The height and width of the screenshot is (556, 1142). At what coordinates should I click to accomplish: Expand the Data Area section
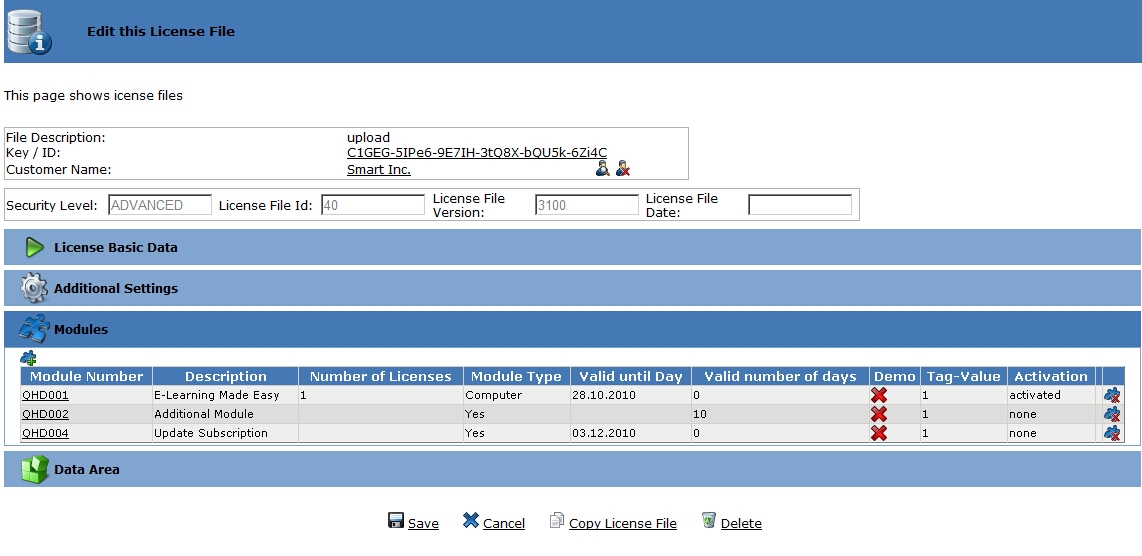(x=86, y=469)
